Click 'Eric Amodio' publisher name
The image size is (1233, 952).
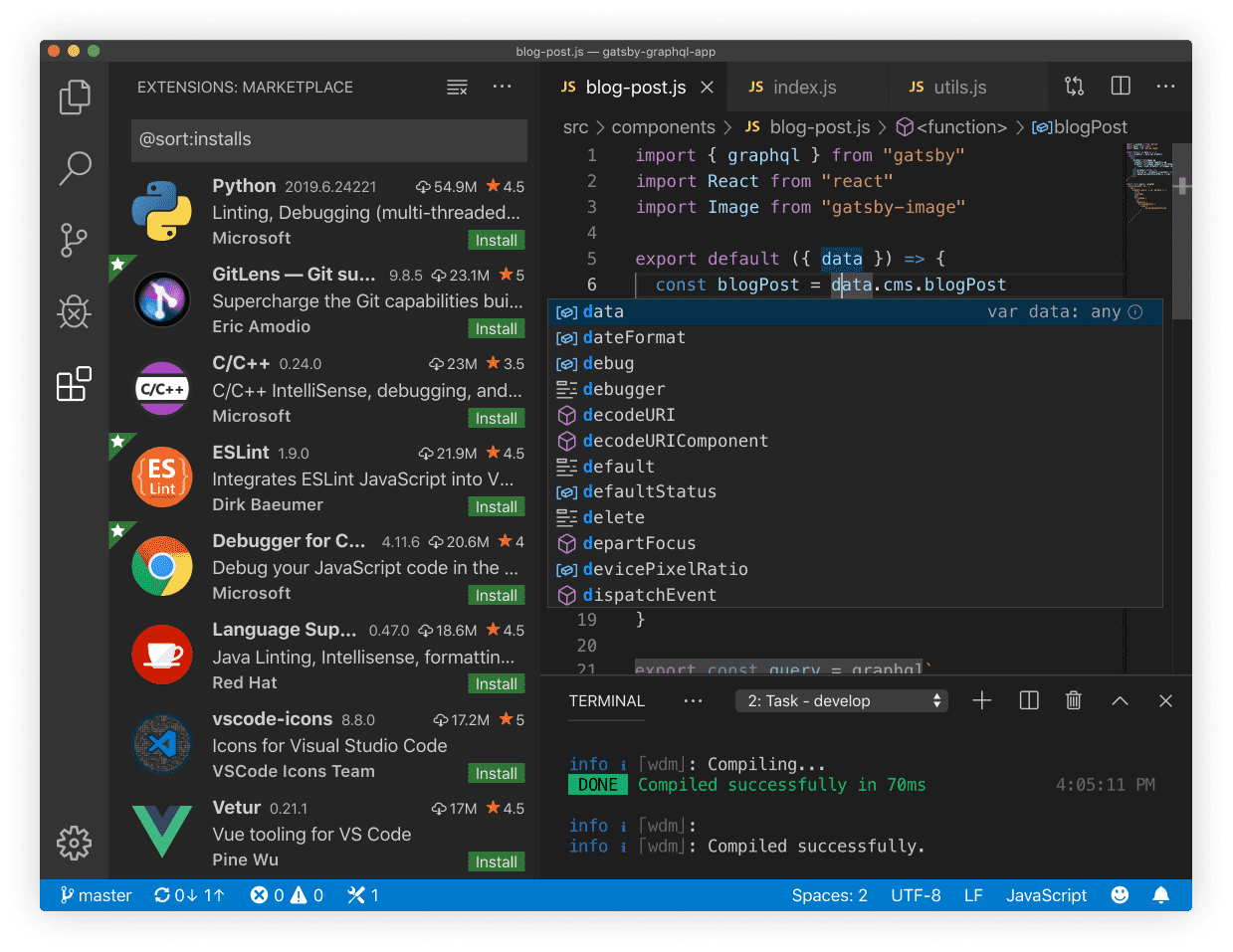point(262,326)
